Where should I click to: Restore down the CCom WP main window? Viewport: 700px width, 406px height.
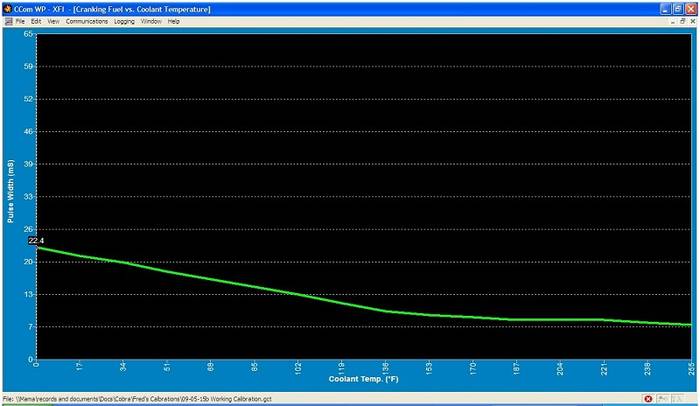point(677,8)
